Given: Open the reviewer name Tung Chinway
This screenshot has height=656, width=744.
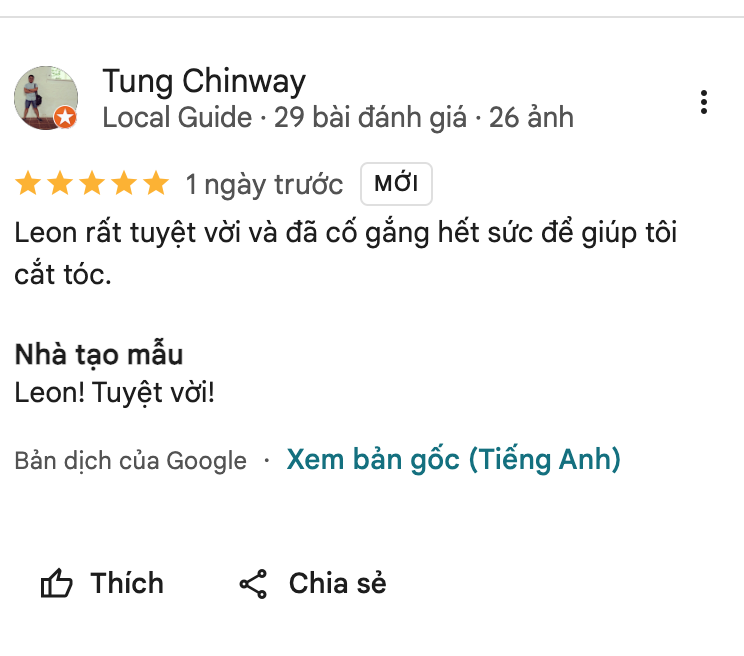Looking at the screenshot, I should 204,81.
